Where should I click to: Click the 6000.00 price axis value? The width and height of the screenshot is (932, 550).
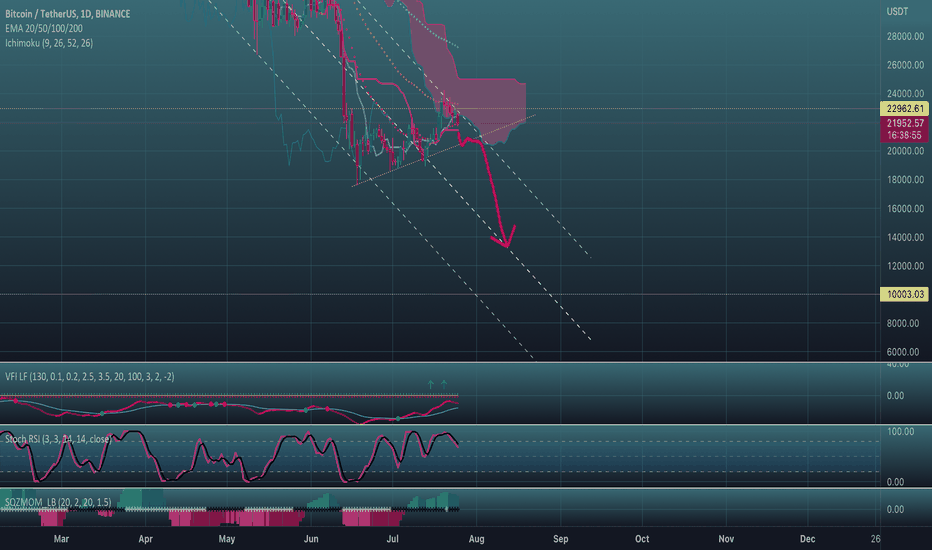(902, 352)
